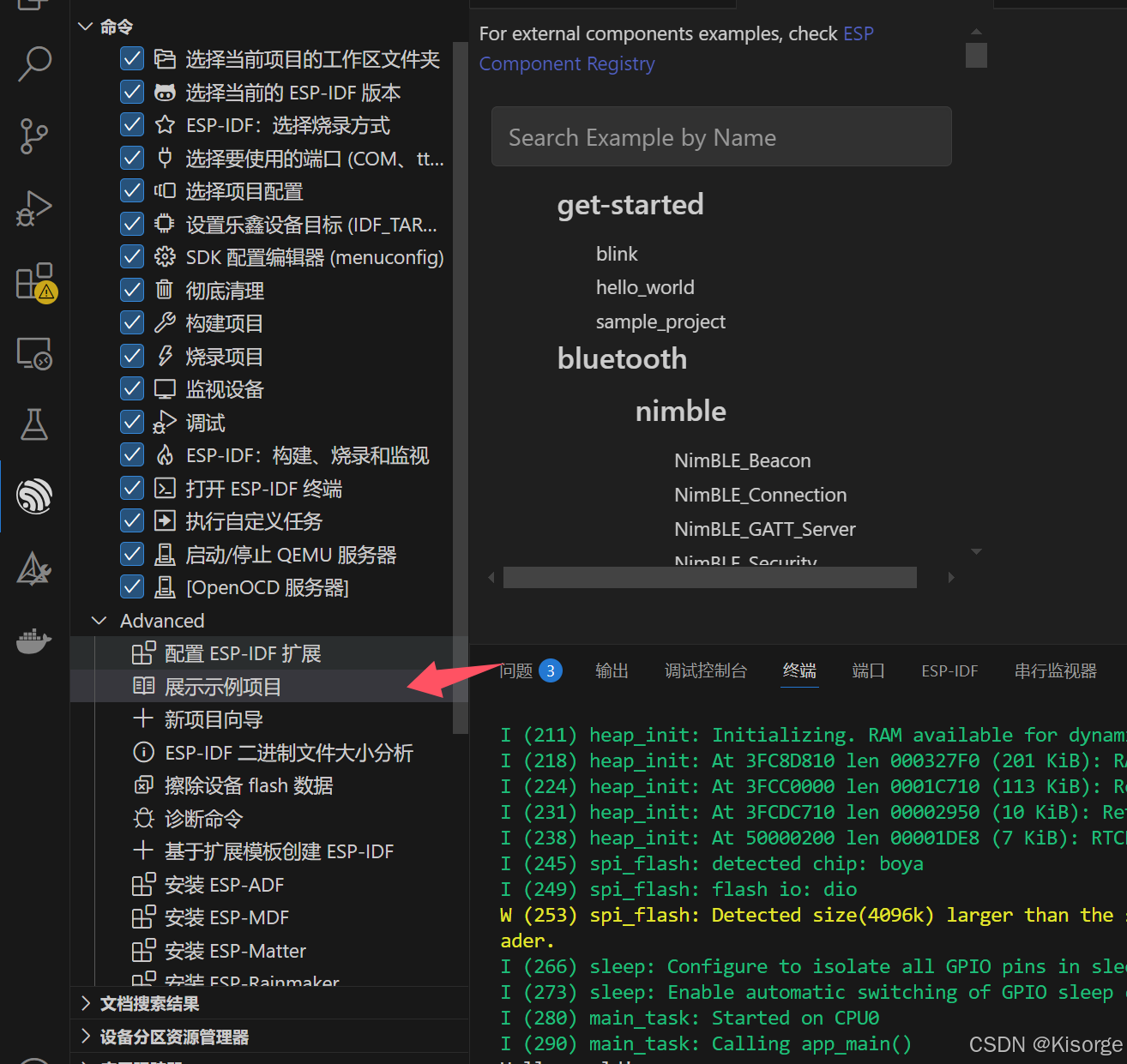Image resolution: width=1127 pixels, height=1064 pixels.
Task: Select 配置 ESP-IDF 扩展 item
Action: [269, 653]
